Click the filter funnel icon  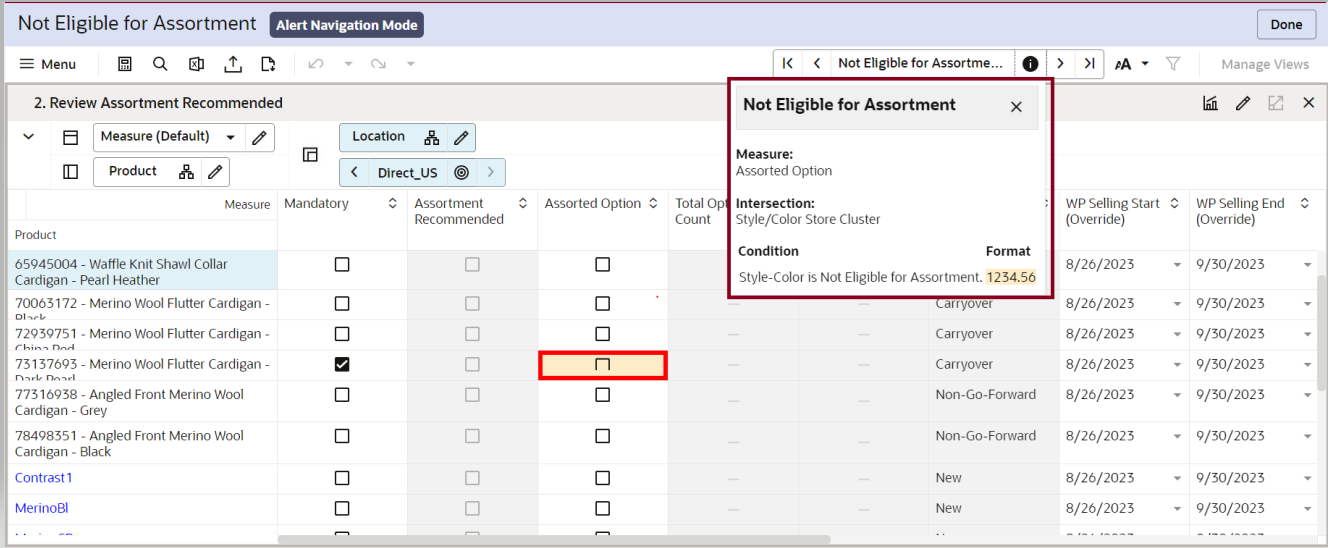(x=1173, y=64)
